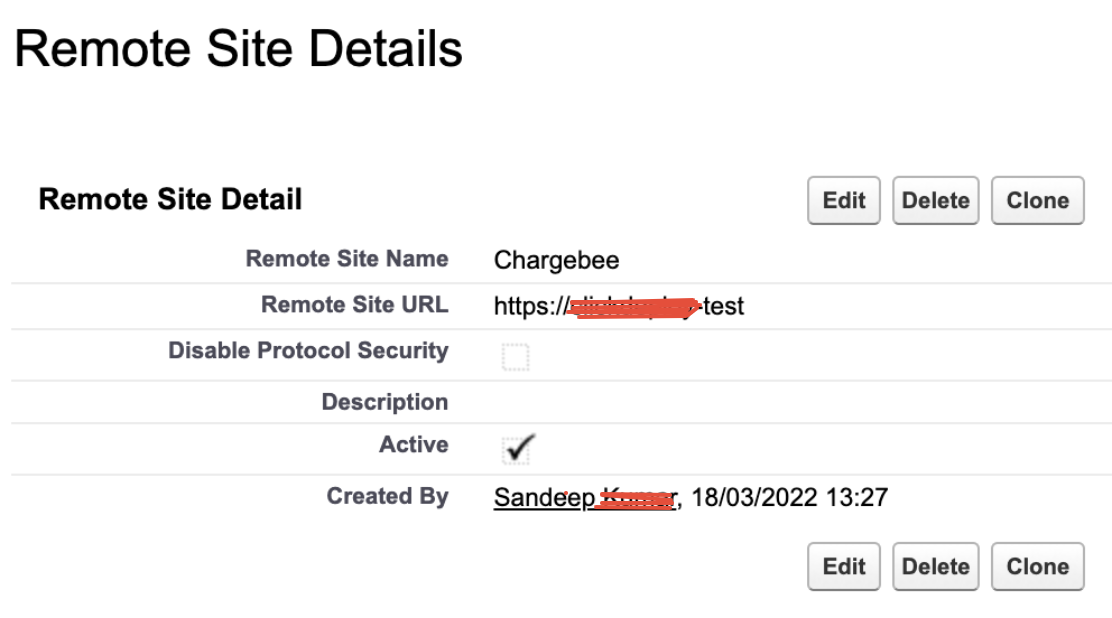Click the Remote Site URL field label
1112x618 pixels.
point(355,304)
